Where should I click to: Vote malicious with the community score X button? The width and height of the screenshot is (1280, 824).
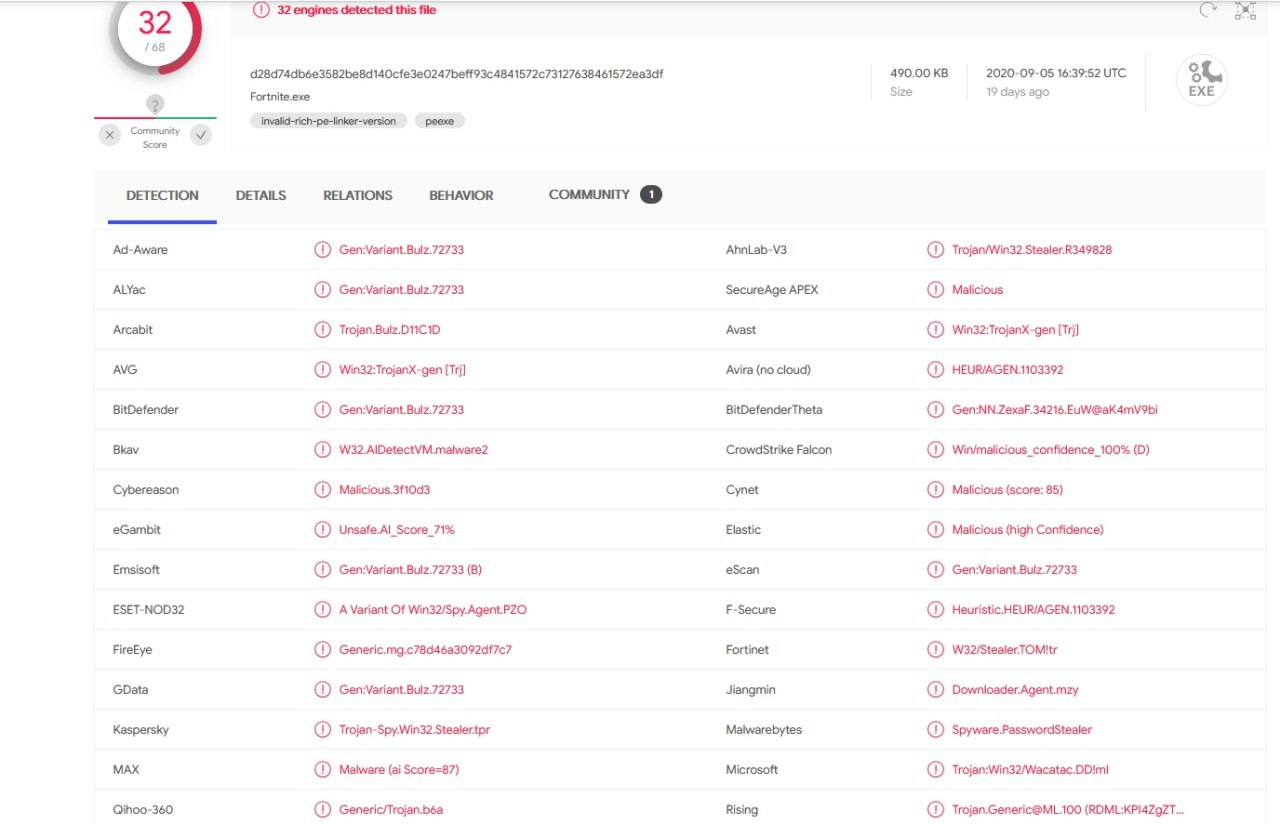110,135
